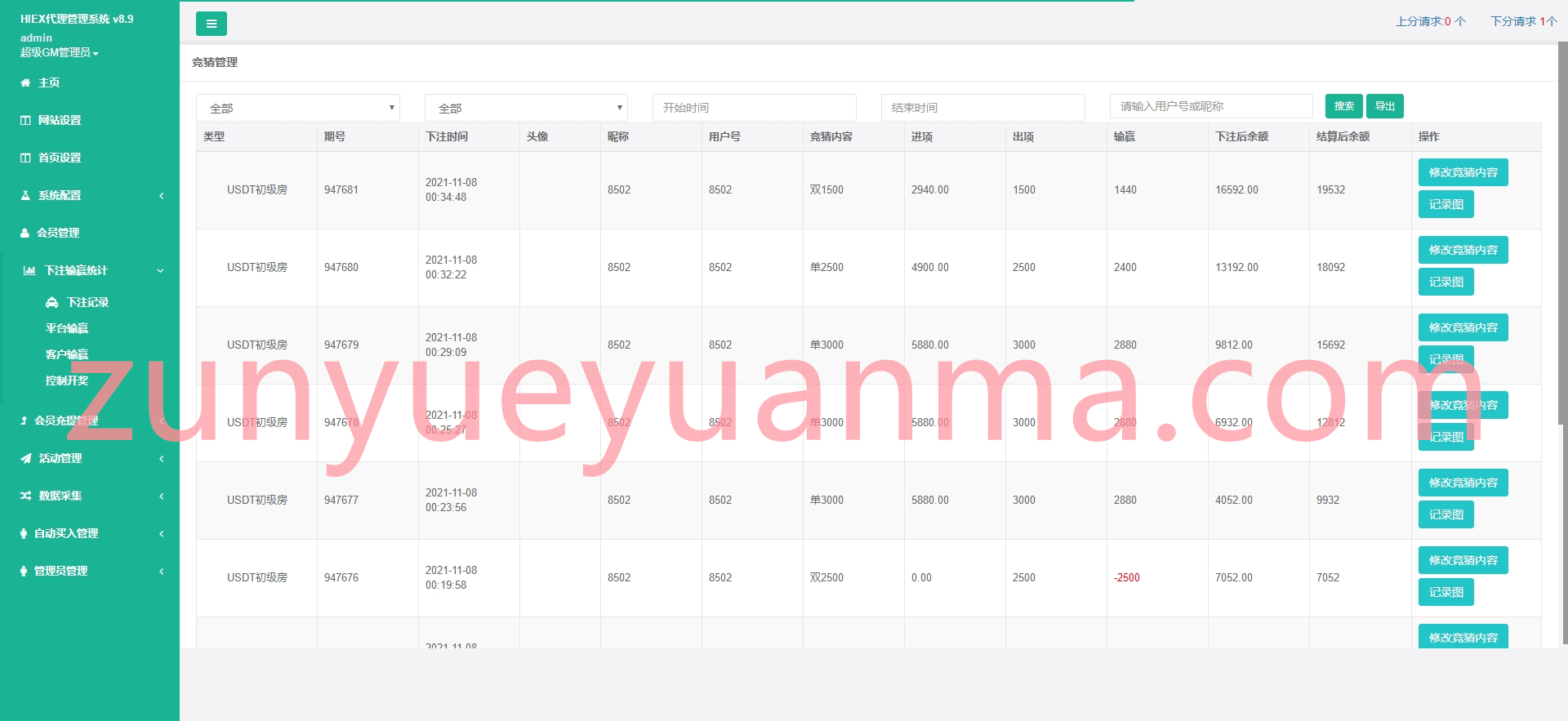Select the 平台输赢 submenu item
The width and height of the screenshot is (1568, 721).
pos(67,328)
